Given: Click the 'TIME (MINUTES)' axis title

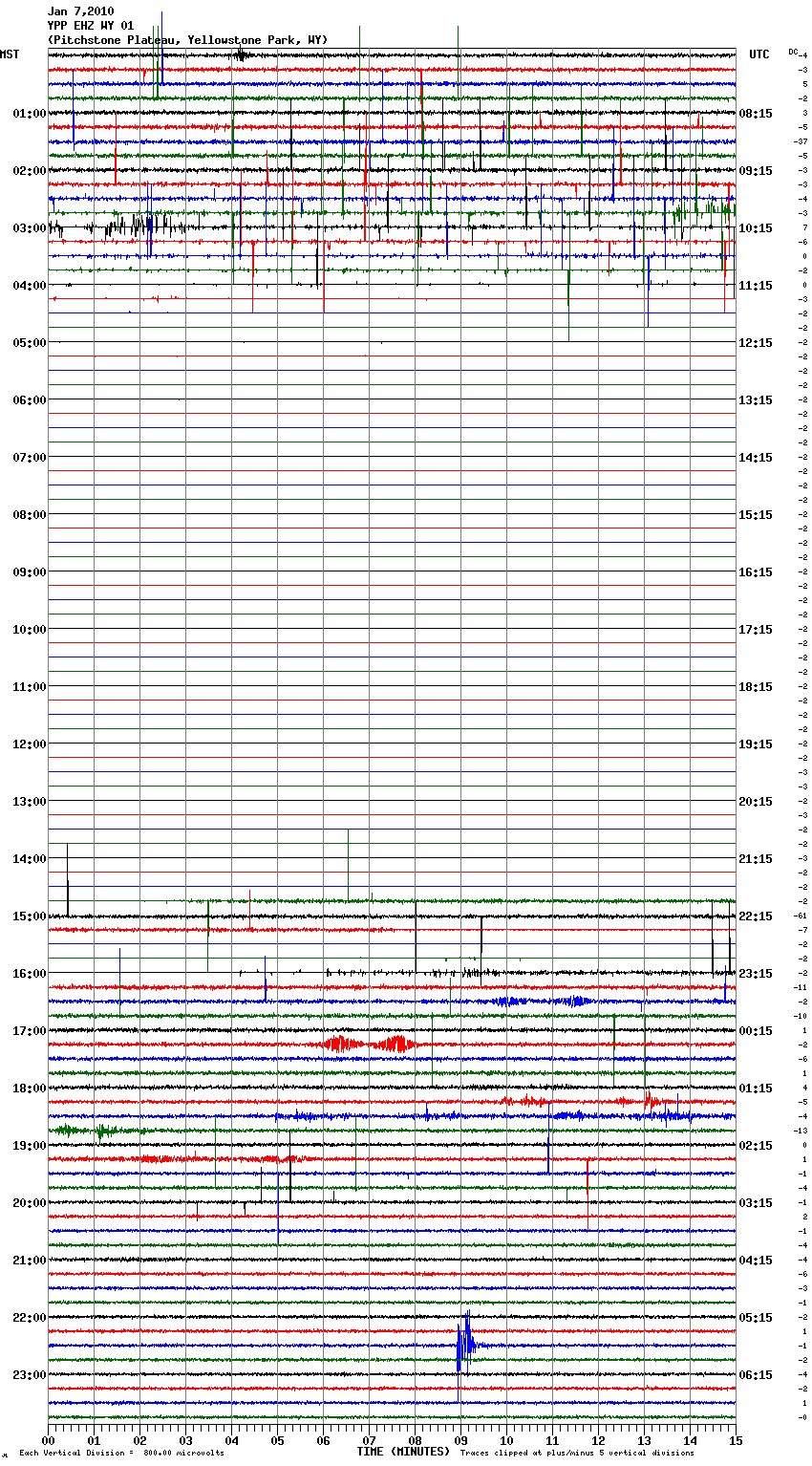Looking at the screenshot, I should pos(403,1452).
